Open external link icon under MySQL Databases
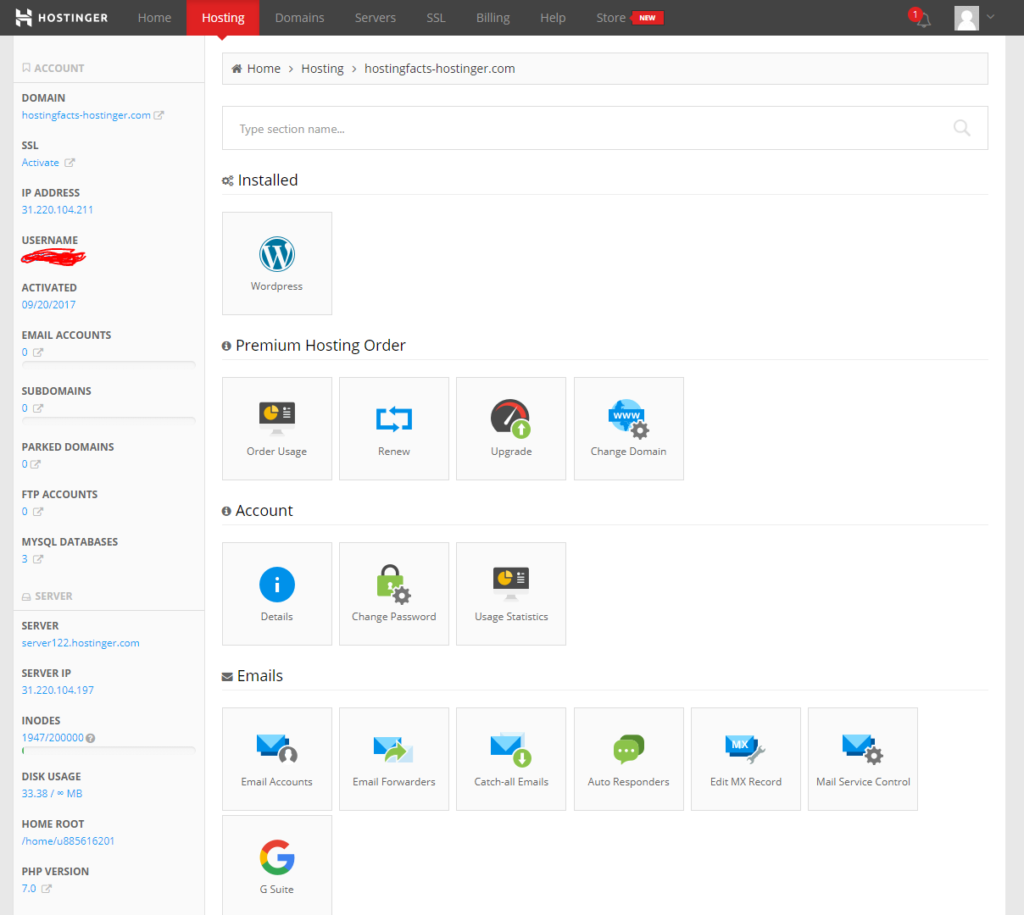This screenshot has width=1024, height=915. pyautogui.click(x=38, y=559)
